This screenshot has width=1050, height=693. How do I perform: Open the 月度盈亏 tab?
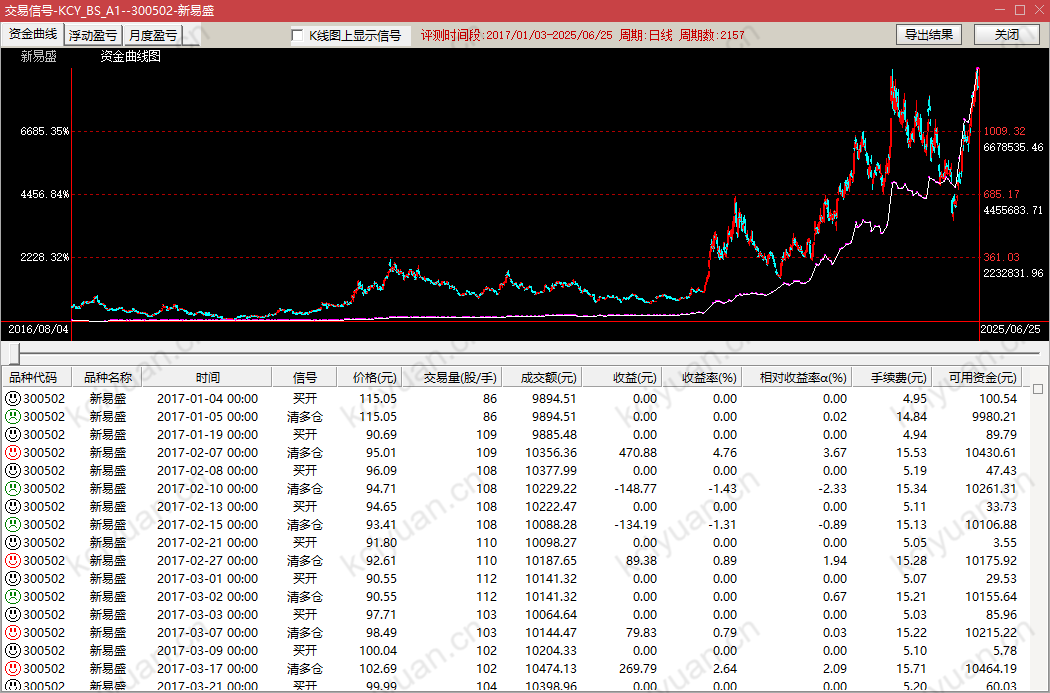[x=153, y=35]
